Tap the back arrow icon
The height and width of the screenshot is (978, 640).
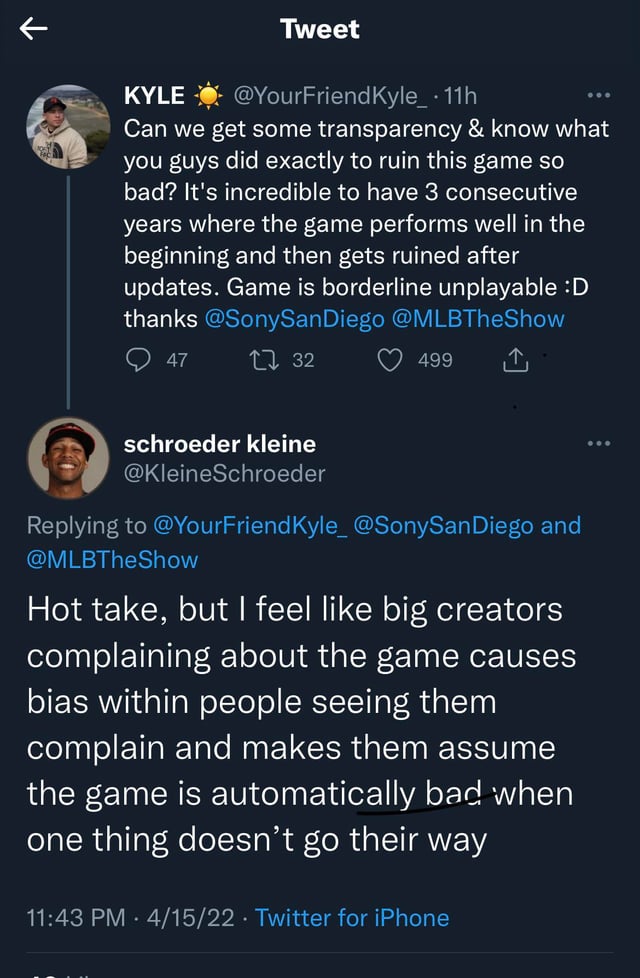click(32, 29)
